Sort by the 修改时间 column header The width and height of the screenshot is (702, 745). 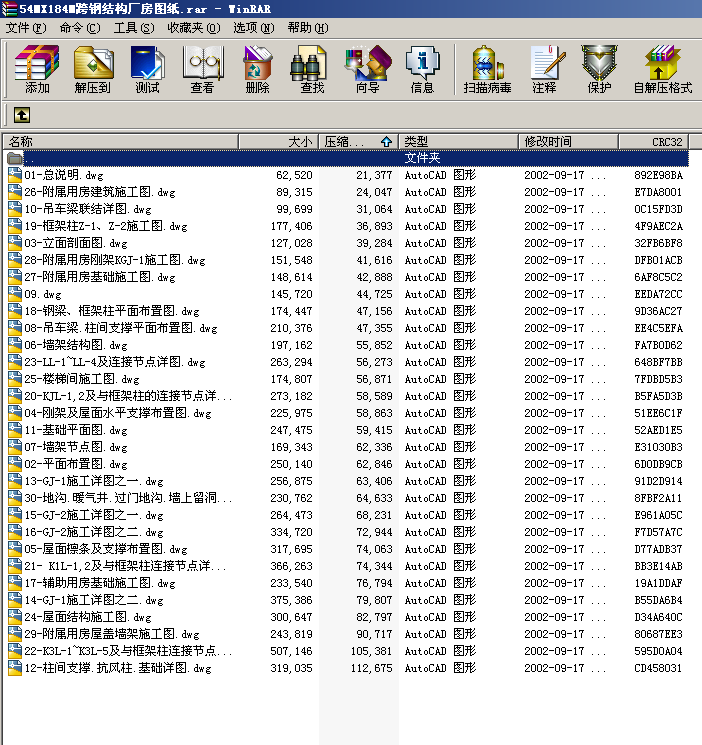[x=568, y=142]
